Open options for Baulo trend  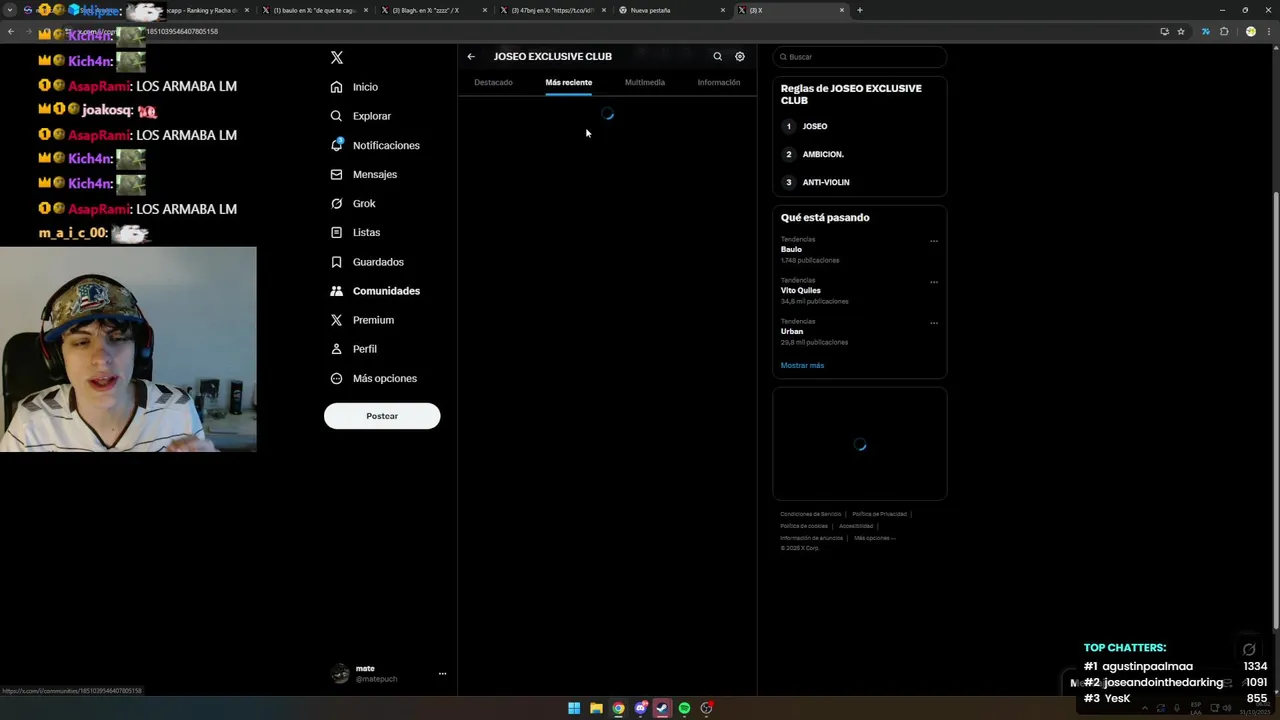[x=934, y=241]
